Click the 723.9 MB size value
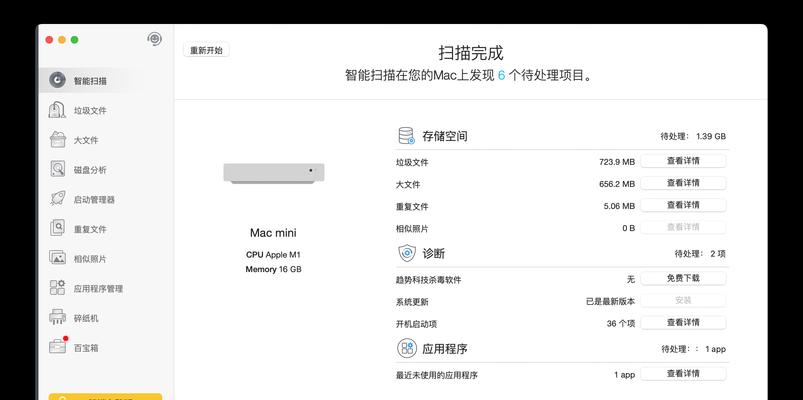This screenshot has height=400, width=803. (617, 162)
